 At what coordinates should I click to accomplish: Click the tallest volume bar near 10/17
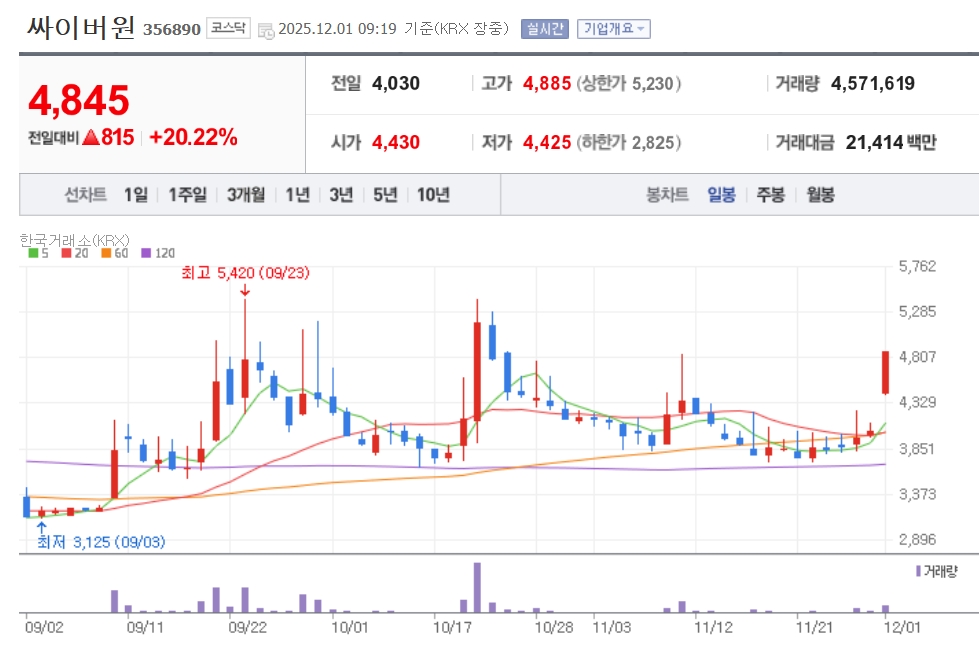point(477,587)
